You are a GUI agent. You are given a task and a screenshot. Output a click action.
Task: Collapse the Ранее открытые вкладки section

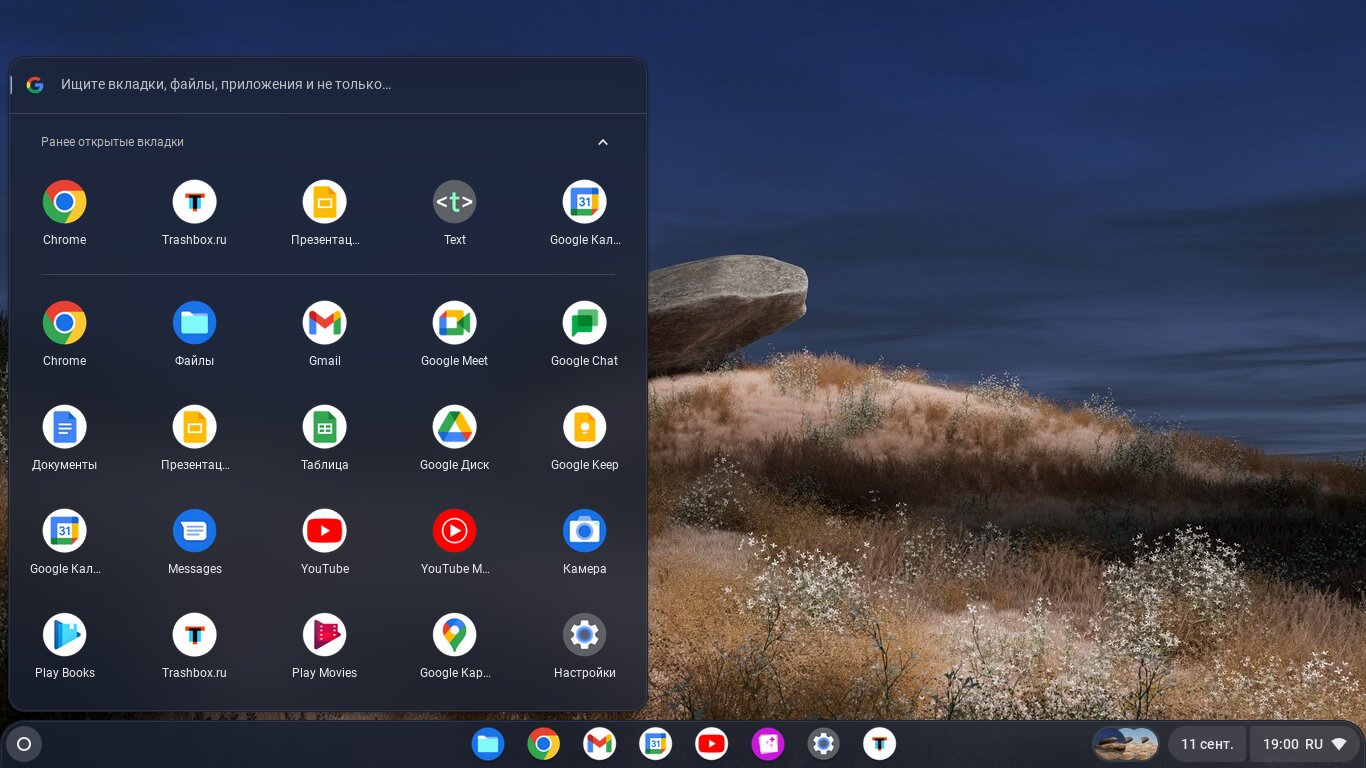[x=603, y=142]
